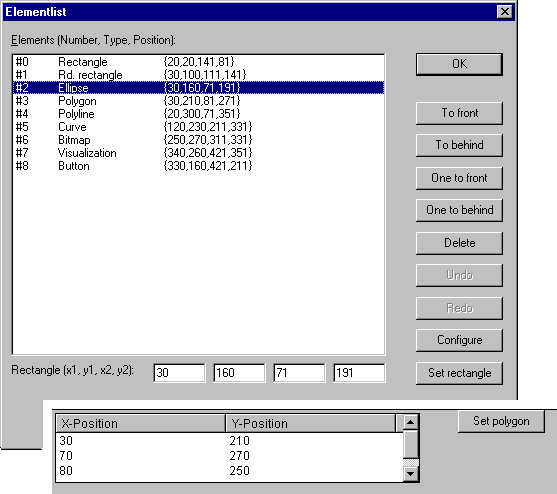557x494 pixels.
Task: Click the To behind button
Action: 459,145
